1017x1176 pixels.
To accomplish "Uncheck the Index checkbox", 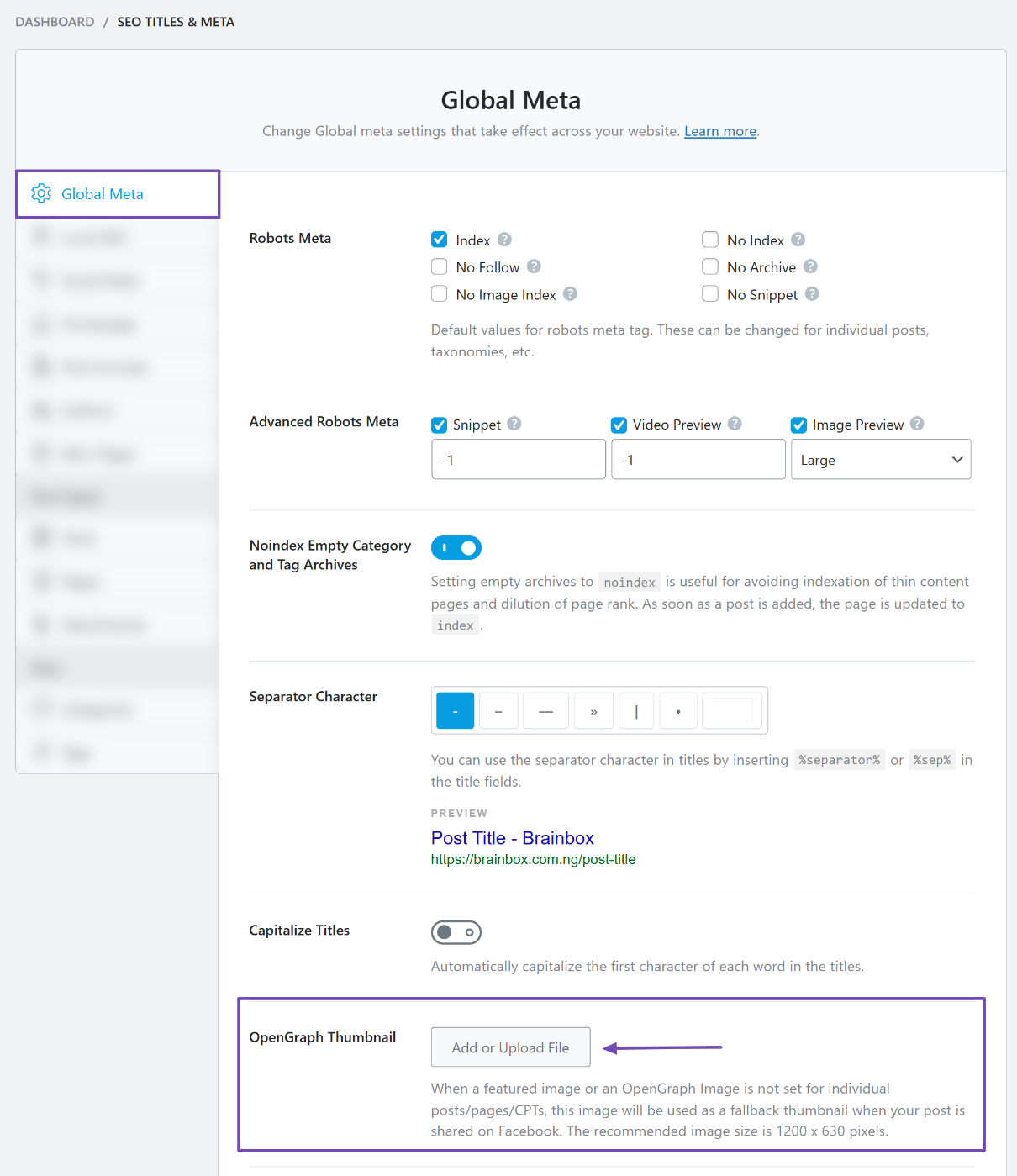I will point(439,240).
